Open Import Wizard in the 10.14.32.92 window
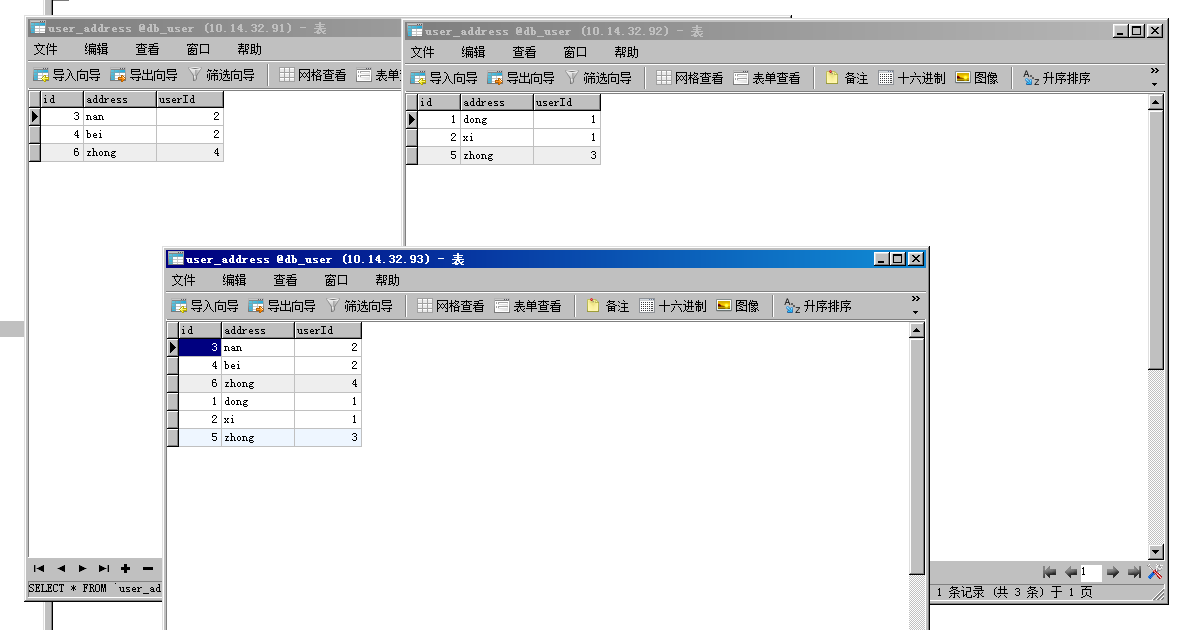 pyautogui.click(x=444, y=78)
